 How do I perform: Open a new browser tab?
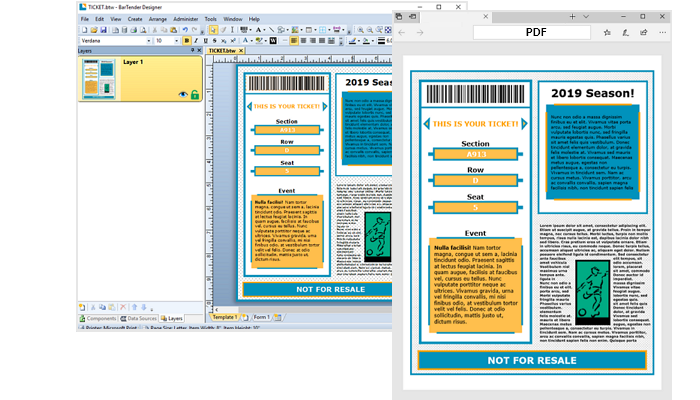pos(572,17)
